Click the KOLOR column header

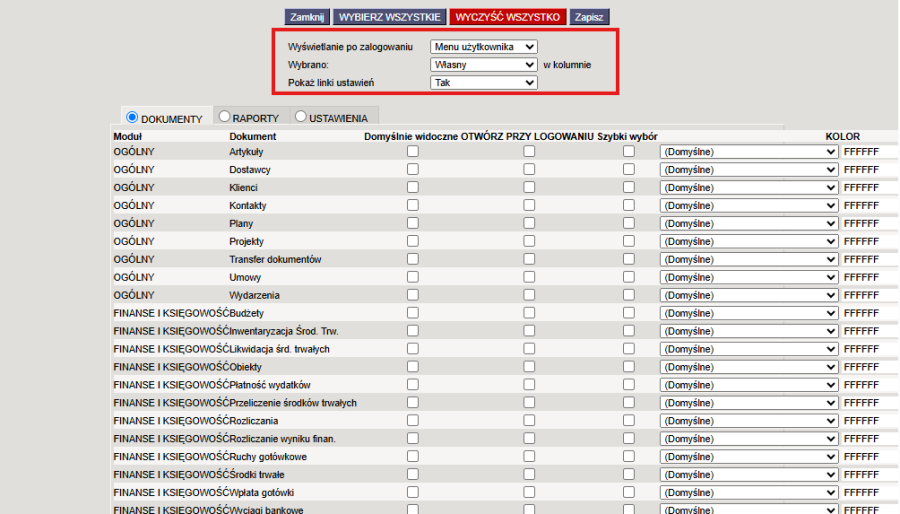pos(843,137)
